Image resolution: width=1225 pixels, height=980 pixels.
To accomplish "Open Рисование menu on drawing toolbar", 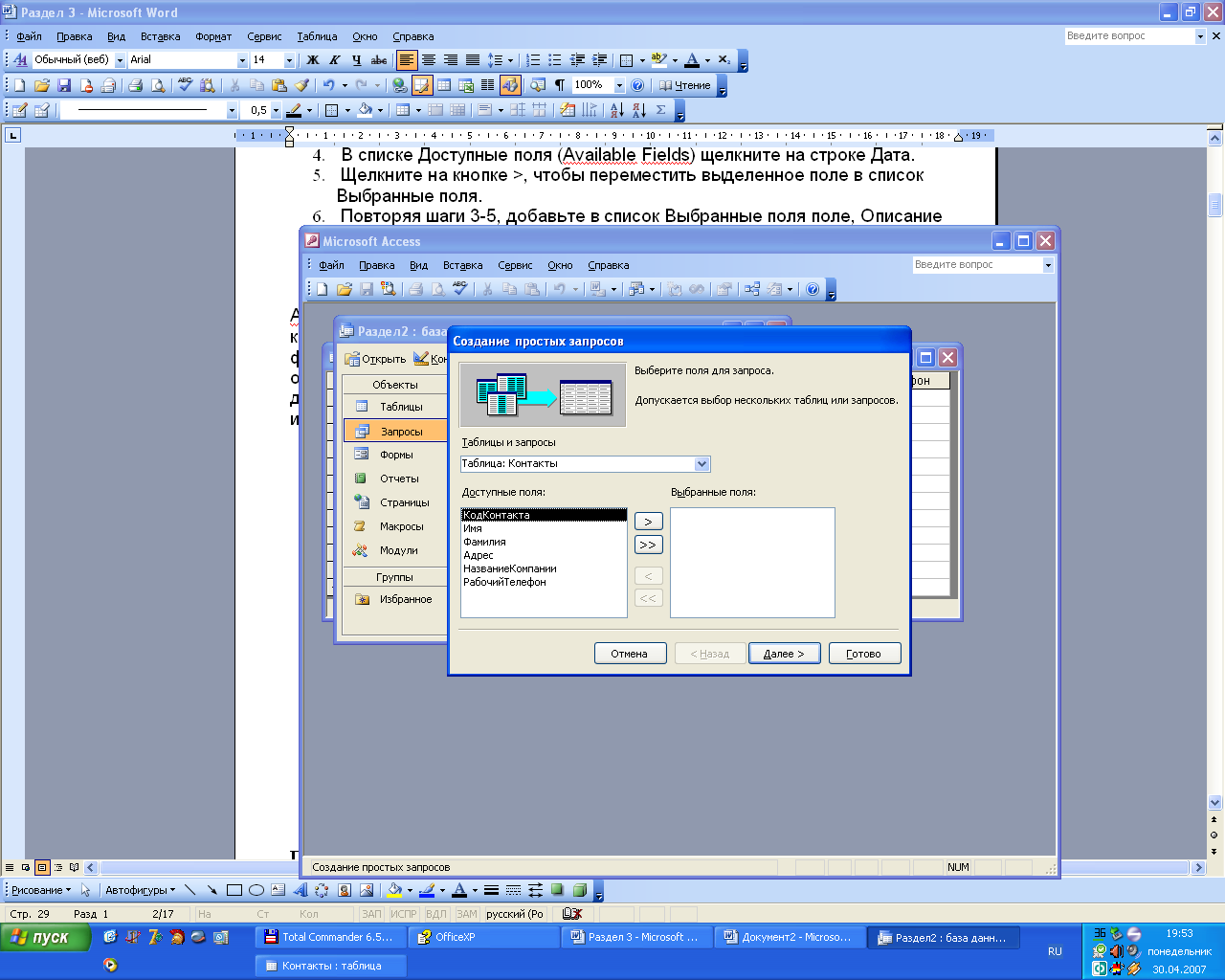I will point(40,890).
